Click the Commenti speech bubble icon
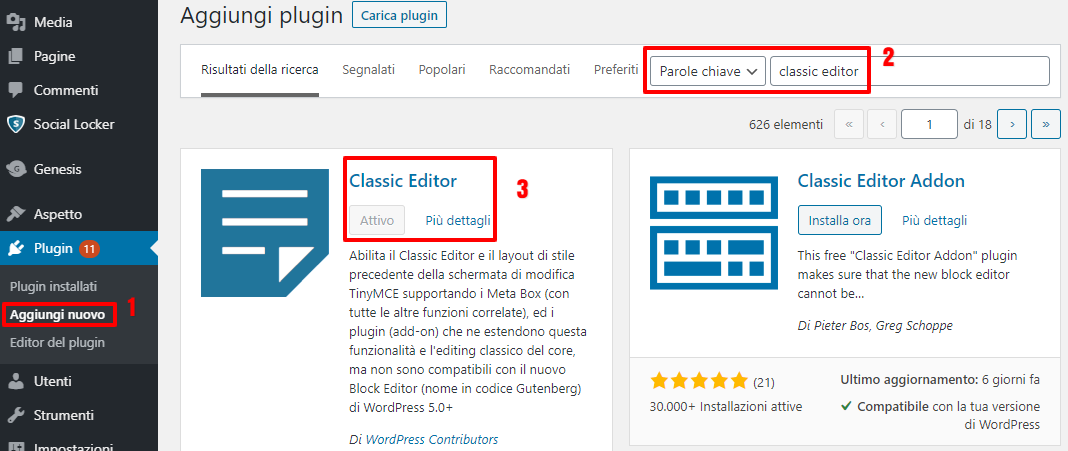 click(16, 90)
